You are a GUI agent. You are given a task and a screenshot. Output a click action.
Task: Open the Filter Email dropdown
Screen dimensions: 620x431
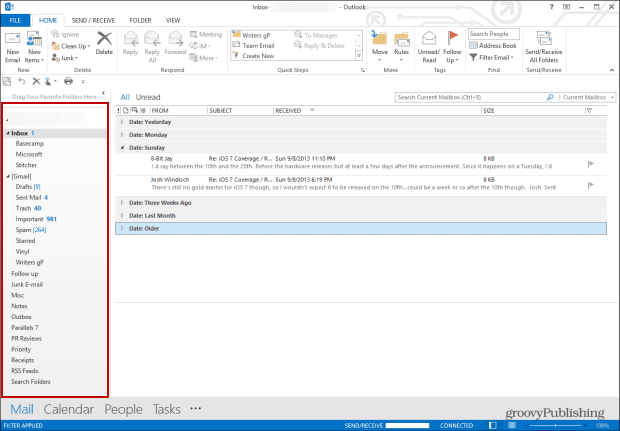point(491,58)
